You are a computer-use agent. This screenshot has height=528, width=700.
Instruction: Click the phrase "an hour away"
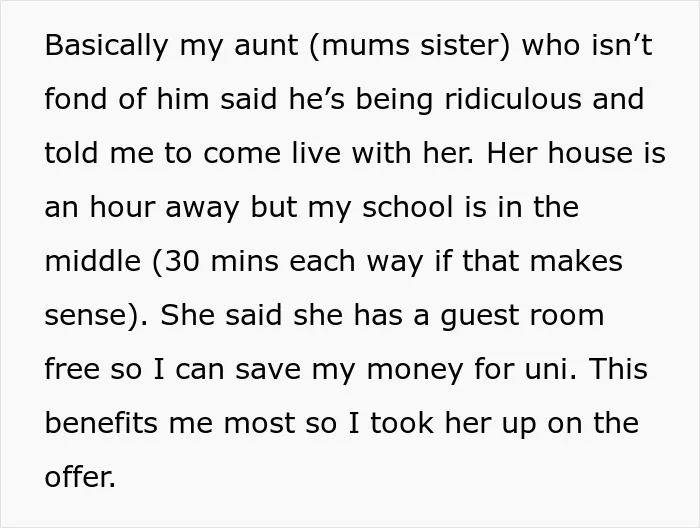(142, 208)
